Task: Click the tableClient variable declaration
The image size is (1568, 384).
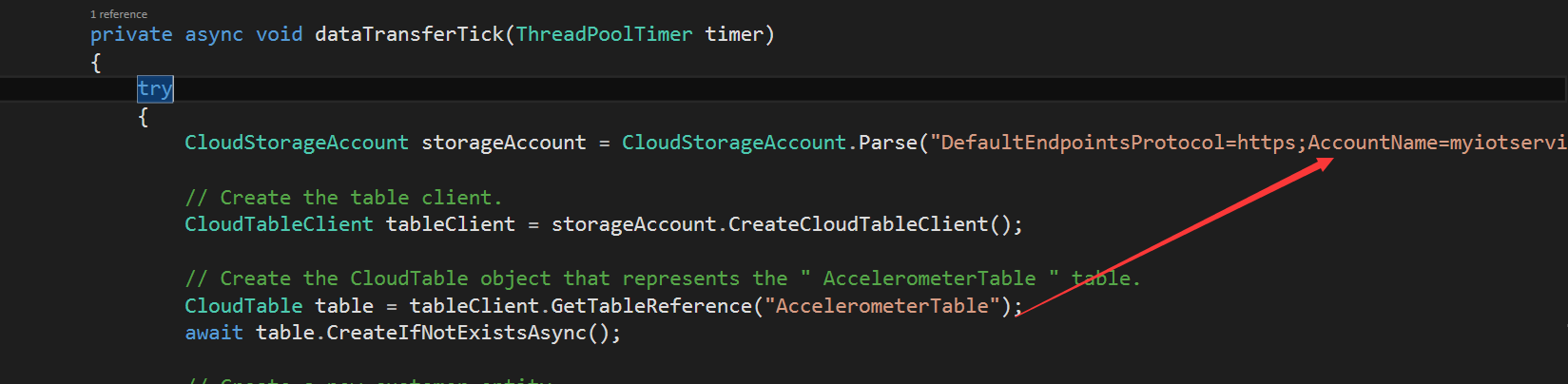Action: pyautogui.click(x=451, y=224)
